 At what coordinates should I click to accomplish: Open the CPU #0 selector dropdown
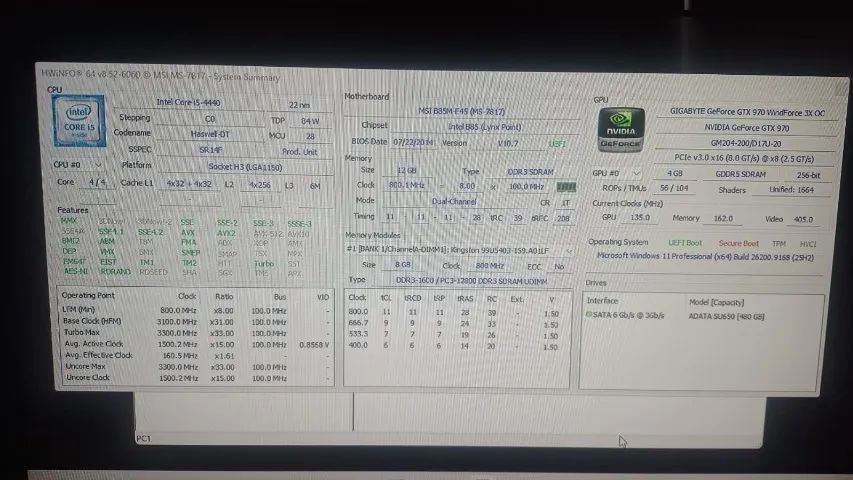98,164
